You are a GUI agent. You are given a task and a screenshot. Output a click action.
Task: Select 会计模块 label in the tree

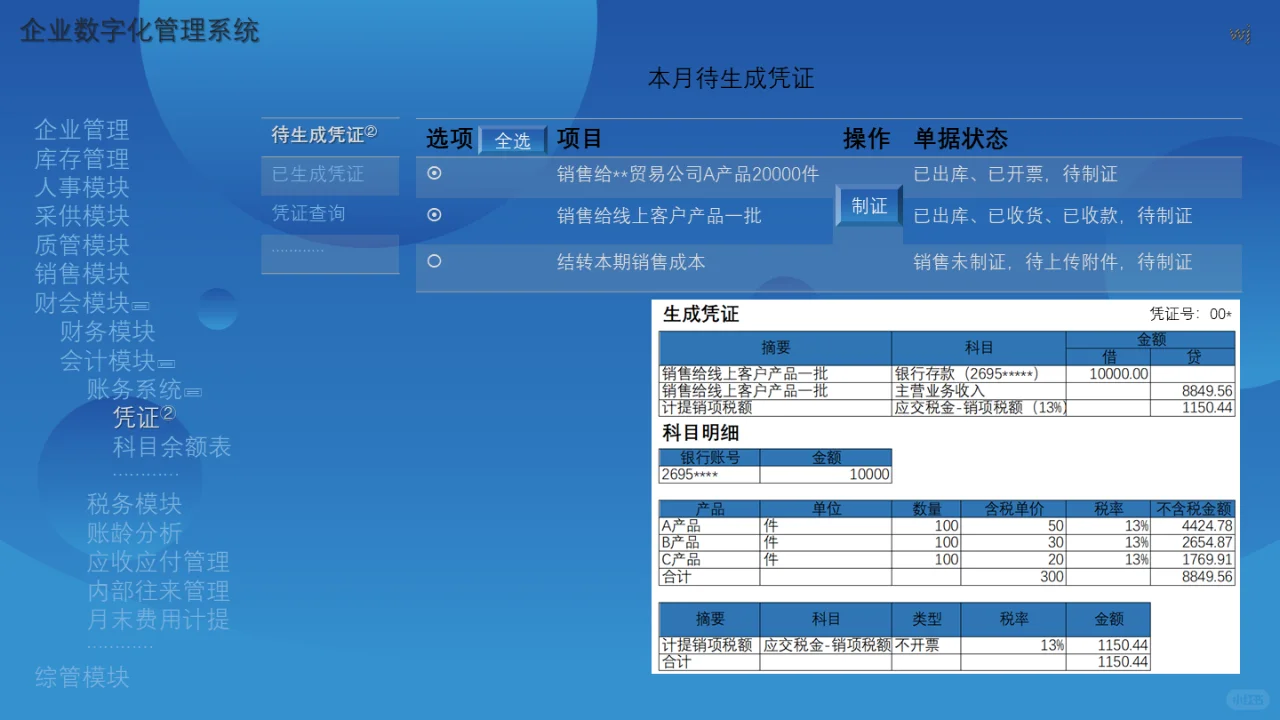tap(108, 360)
